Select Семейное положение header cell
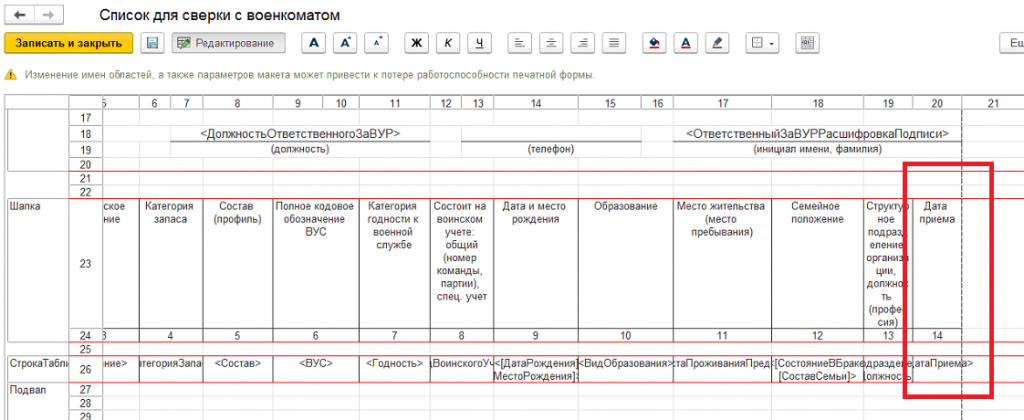1024x420 pixels. pyautogui.click(x=817, y=264)
